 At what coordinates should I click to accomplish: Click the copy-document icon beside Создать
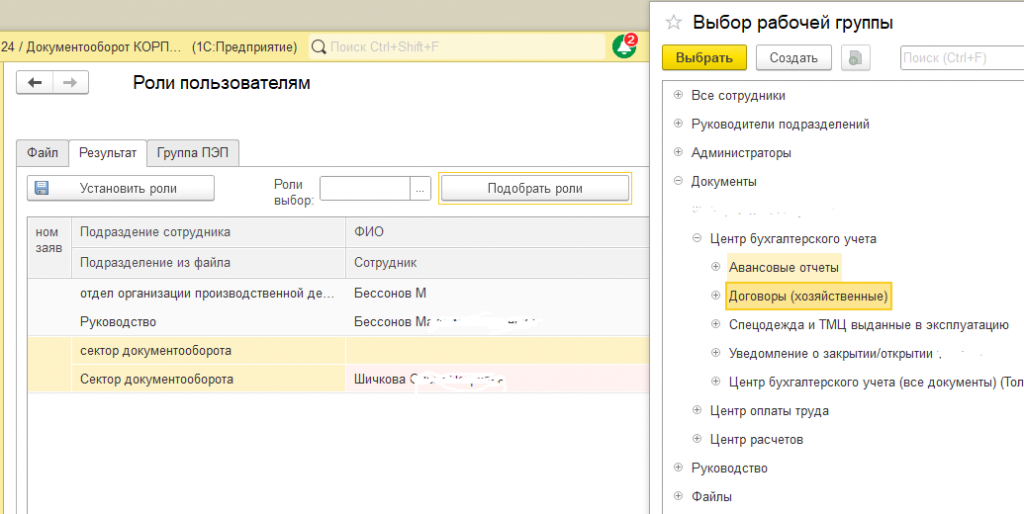click(855, 58)
